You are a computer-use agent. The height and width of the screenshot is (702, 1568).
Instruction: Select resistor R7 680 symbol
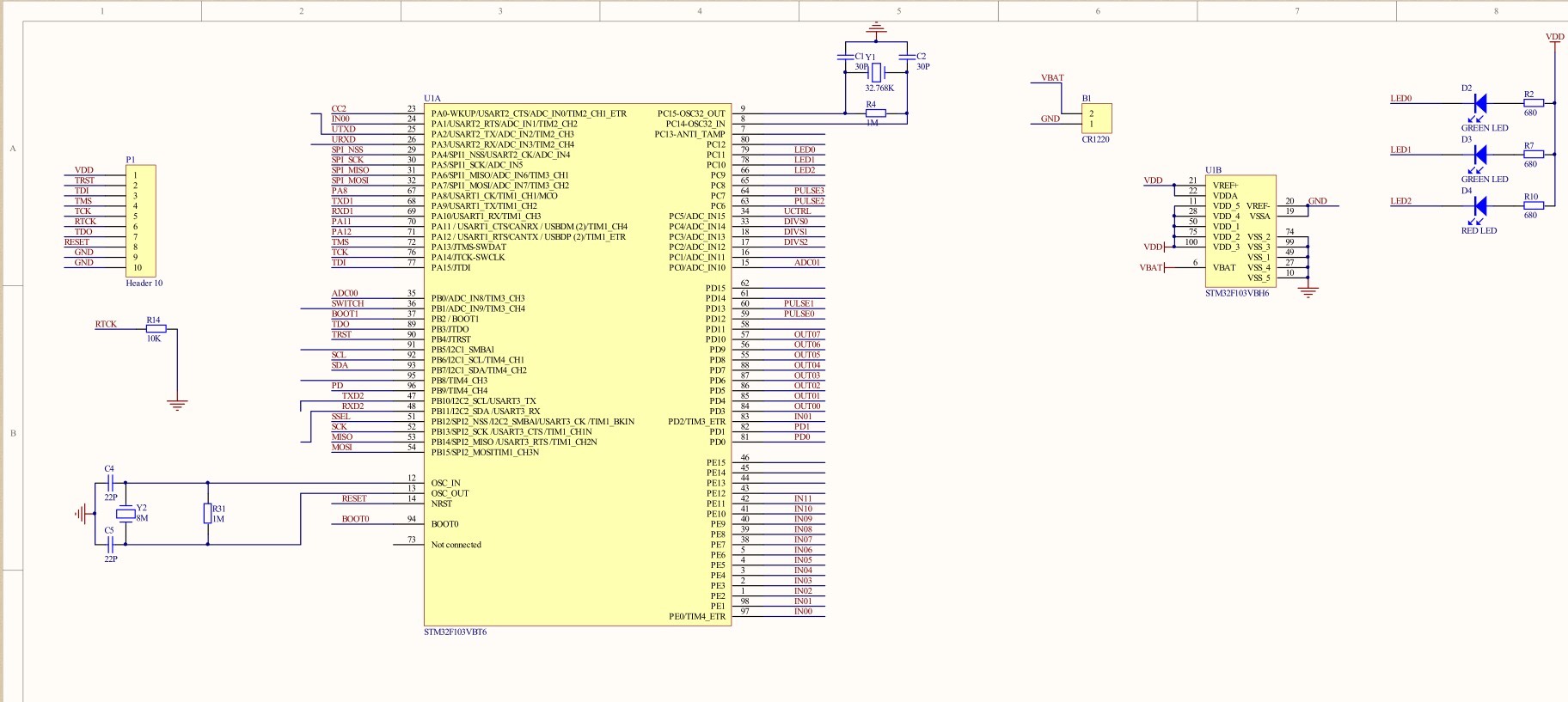pos(1533,155)
